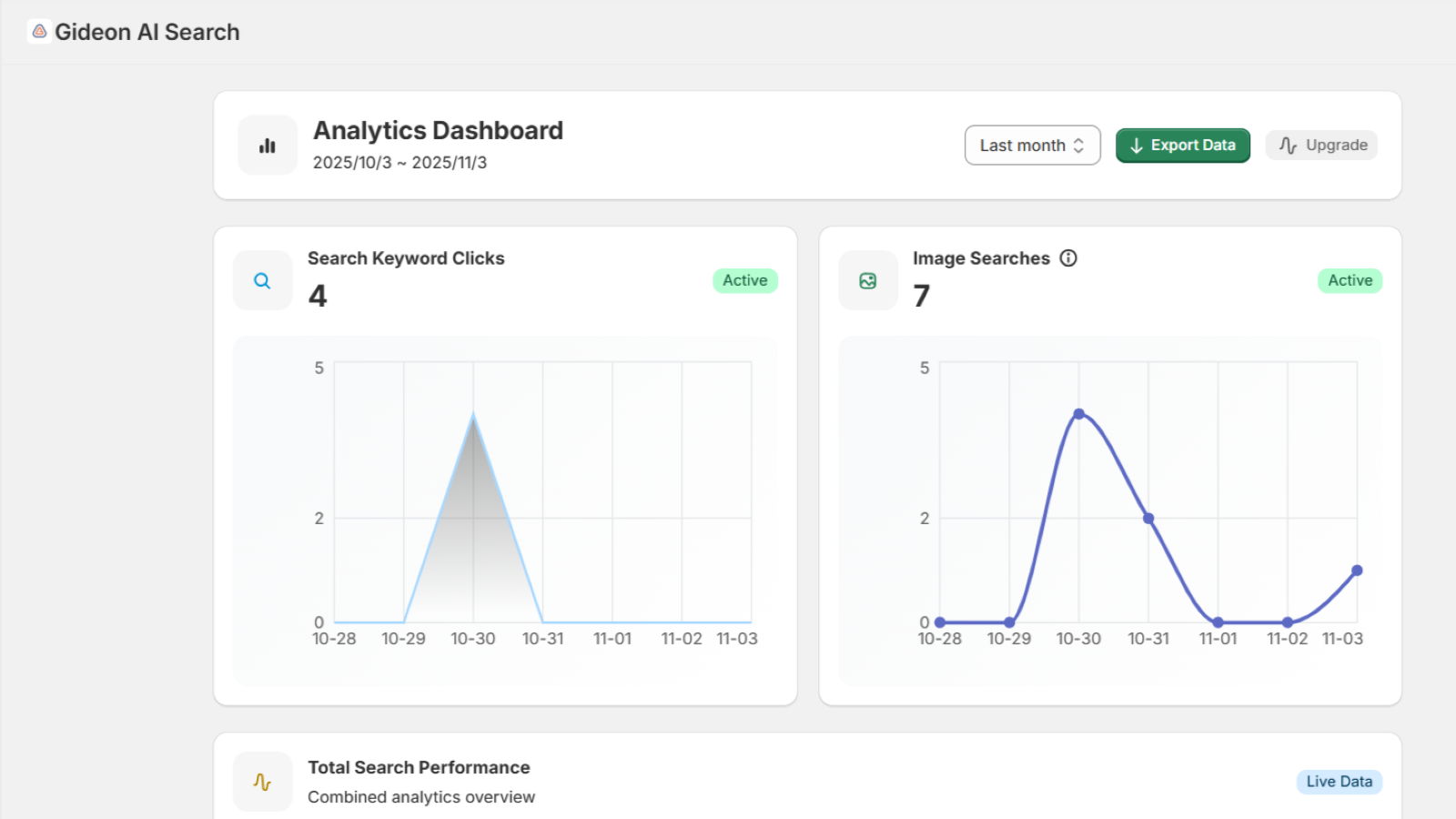Click the info icon next to Image Searches

[x=1068, y=258]
